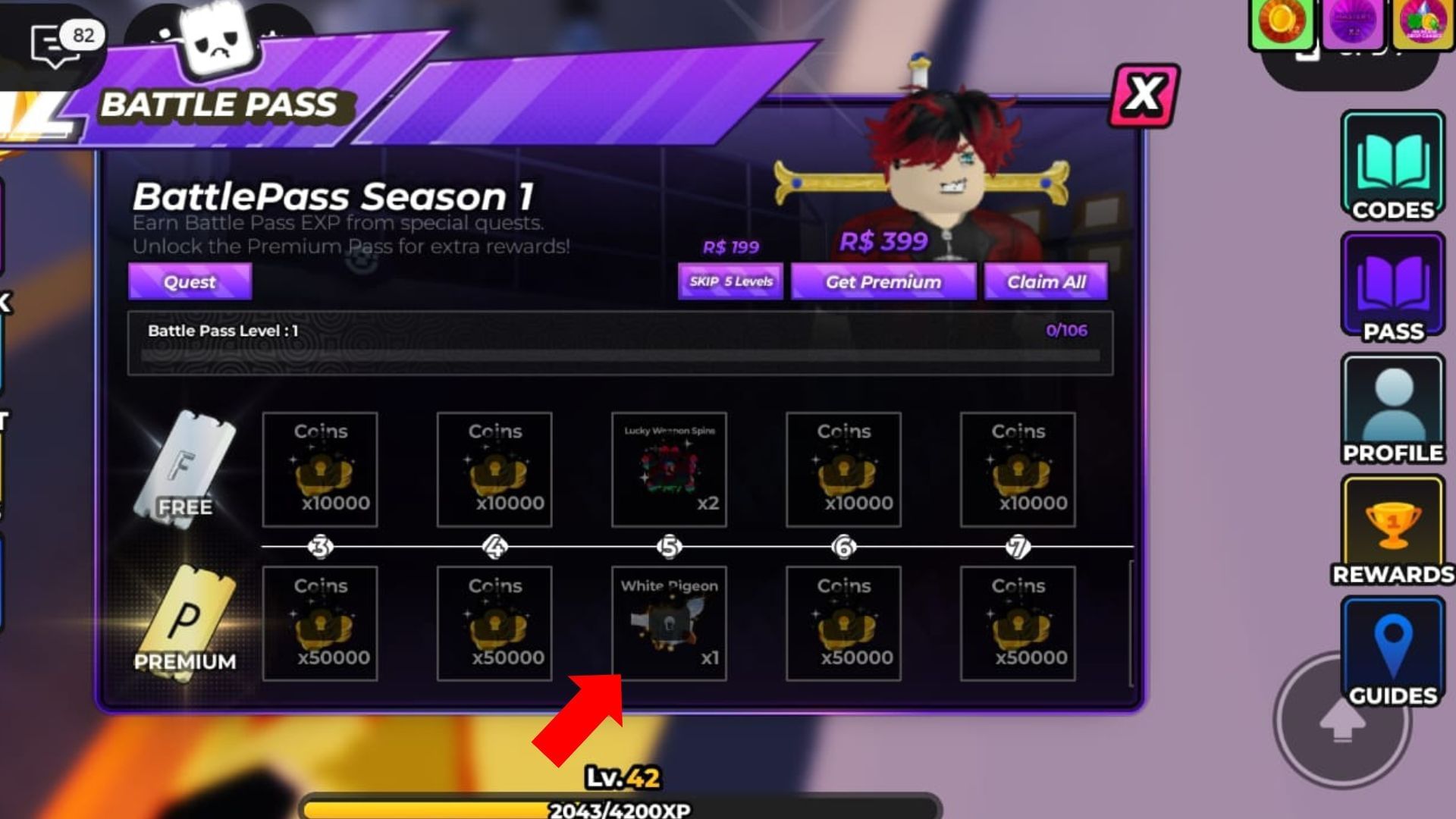Click the Claim All button

1046,281
